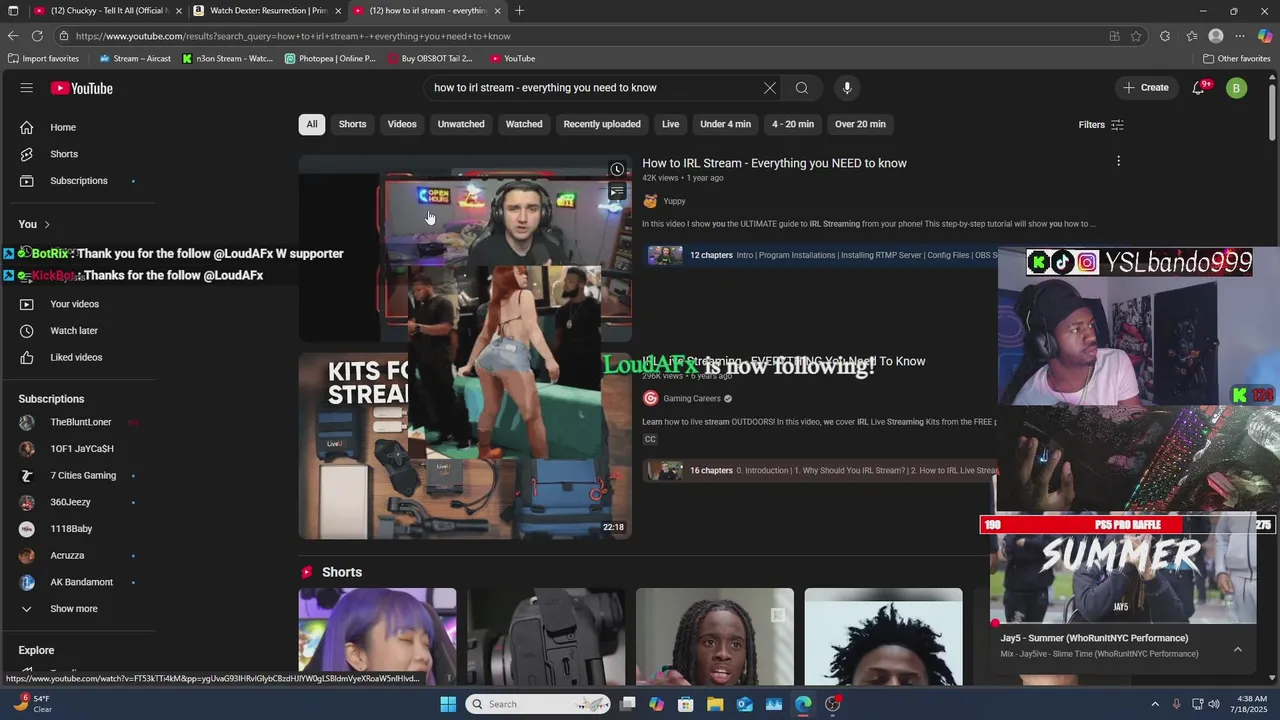This screenshot has width=1280, height=720.
Task: Select the Live filter chip
Action: click(670, 125)
